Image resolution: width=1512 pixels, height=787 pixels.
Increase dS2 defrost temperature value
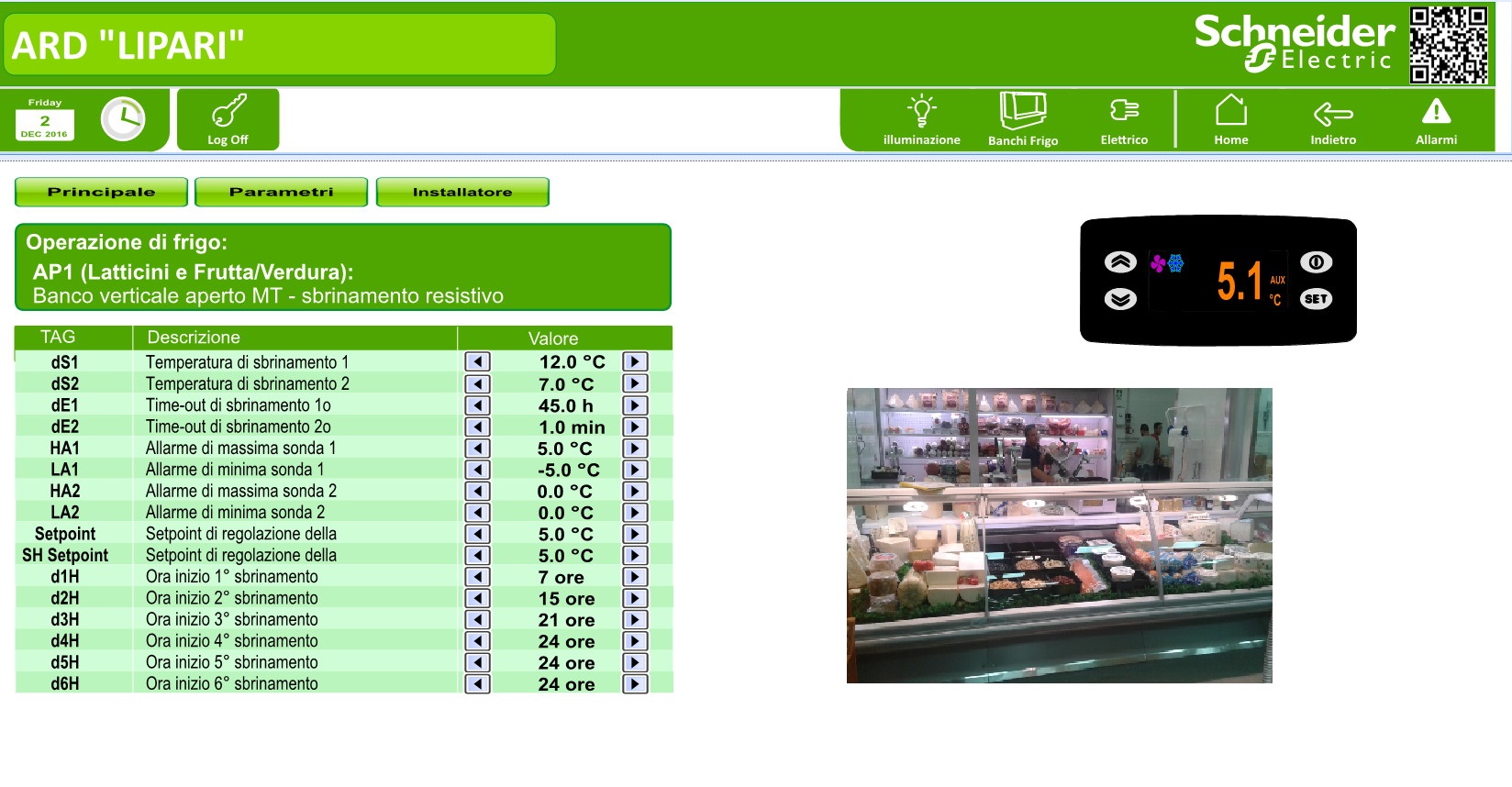click(635, 383)
